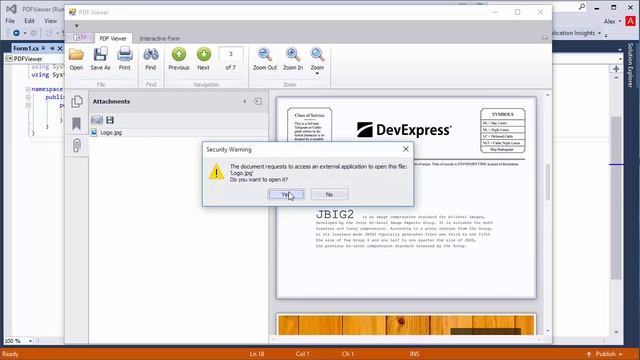Go to the Previous page
640x360 pixels.
(179, 59)
